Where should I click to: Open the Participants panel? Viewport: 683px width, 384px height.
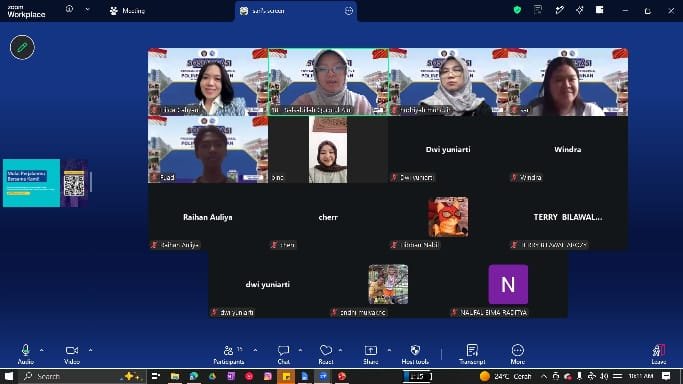229,354
